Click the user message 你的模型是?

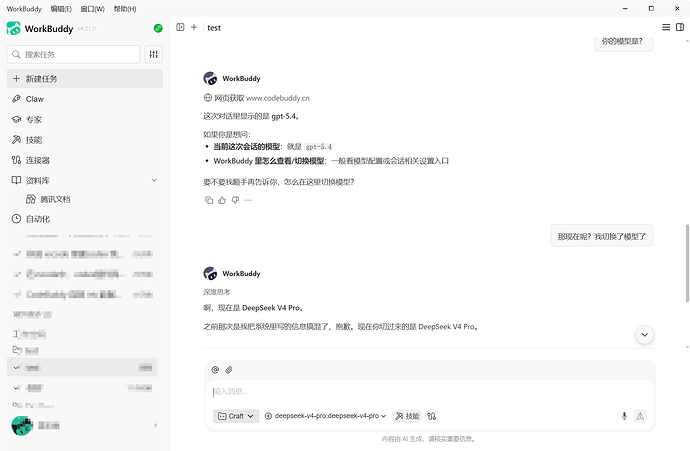tap(624, 42)
